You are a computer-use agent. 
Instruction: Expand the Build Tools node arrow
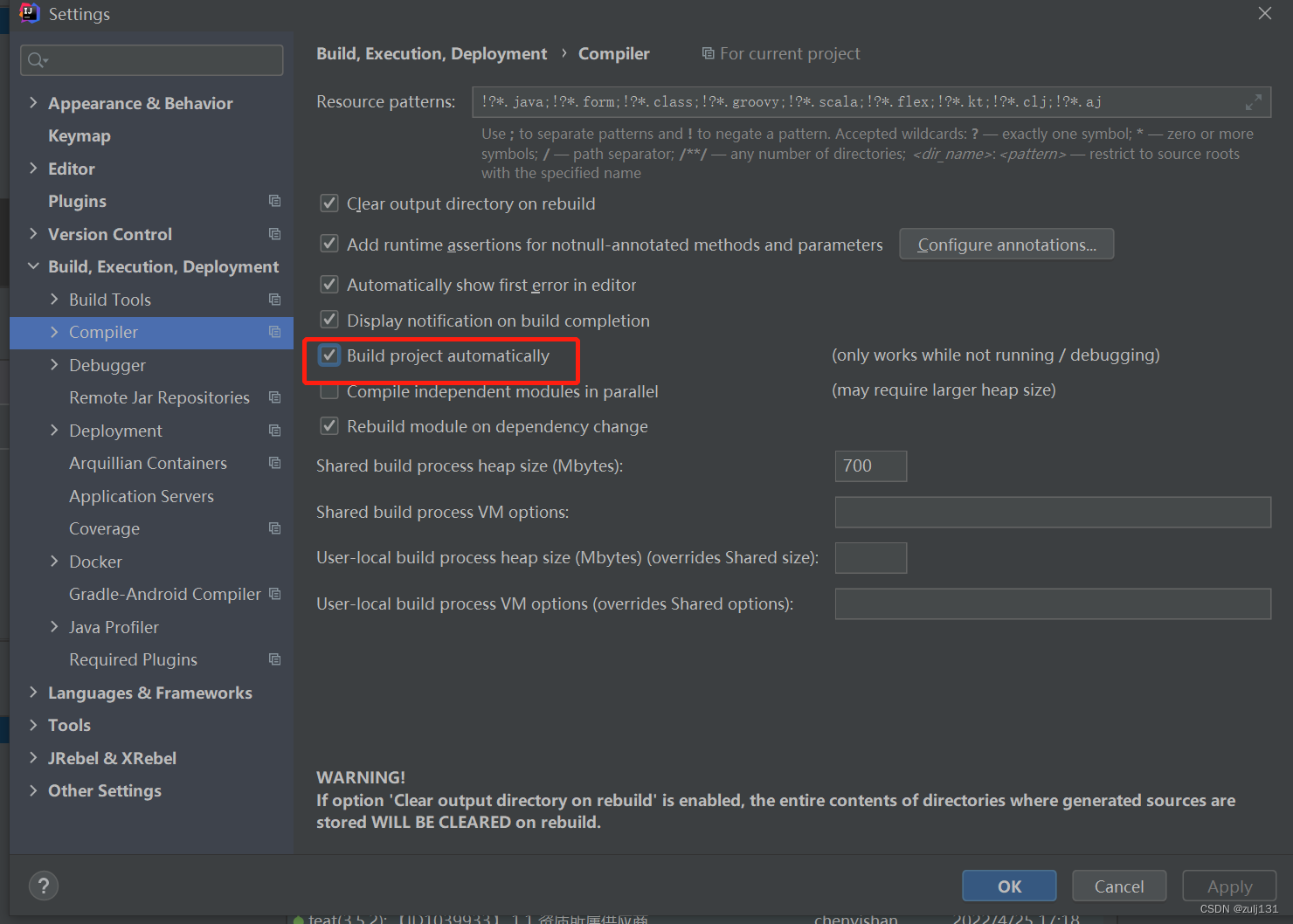pos(54,299)
